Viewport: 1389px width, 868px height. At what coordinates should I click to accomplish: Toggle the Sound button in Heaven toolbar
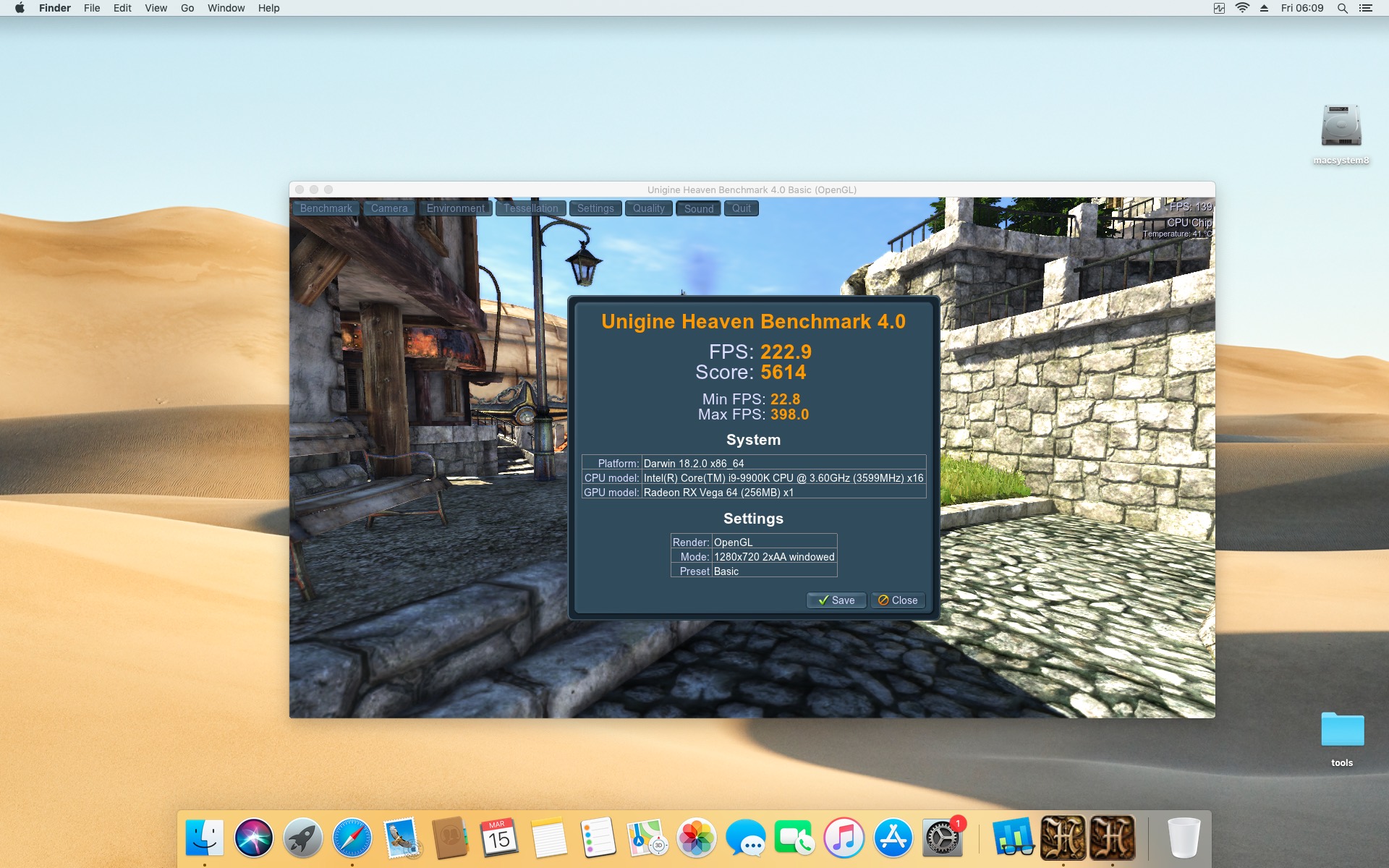coord(698,208)
